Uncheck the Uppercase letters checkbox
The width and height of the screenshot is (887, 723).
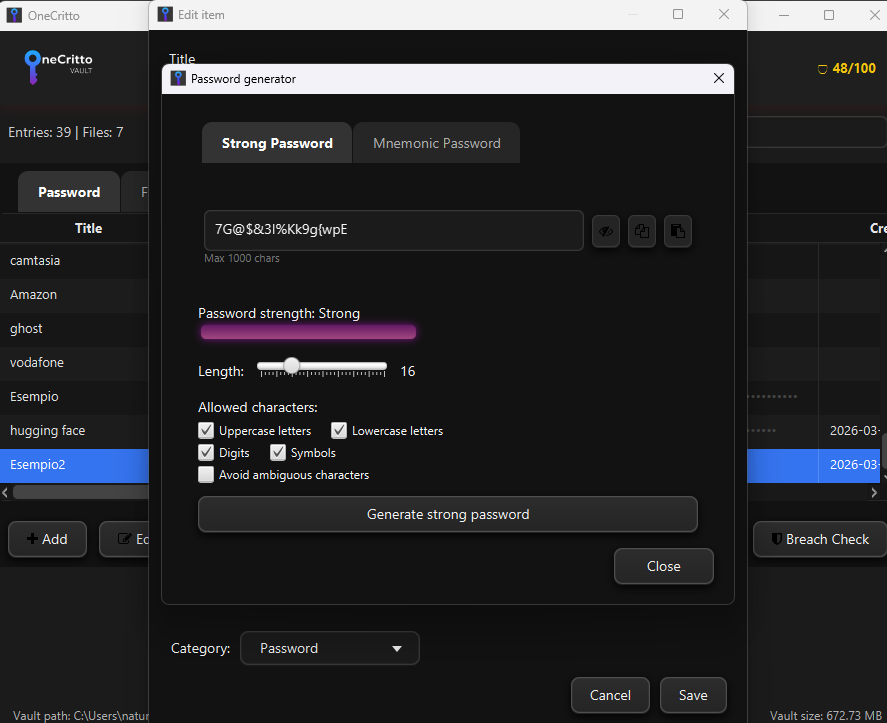pyautogui.click(x=206, y=431)
